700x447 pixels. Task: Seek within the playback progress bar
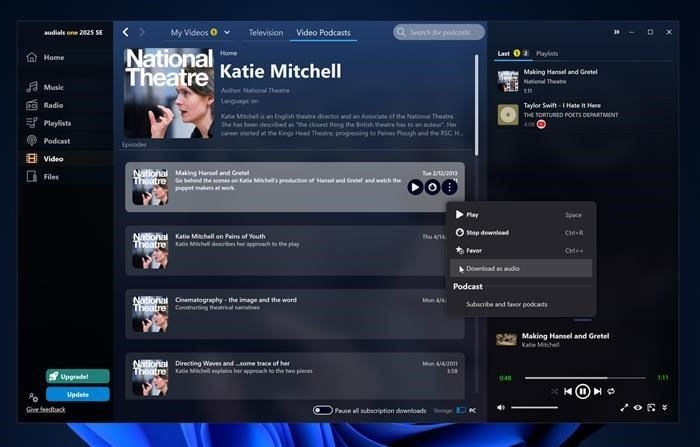coord(585,378)
